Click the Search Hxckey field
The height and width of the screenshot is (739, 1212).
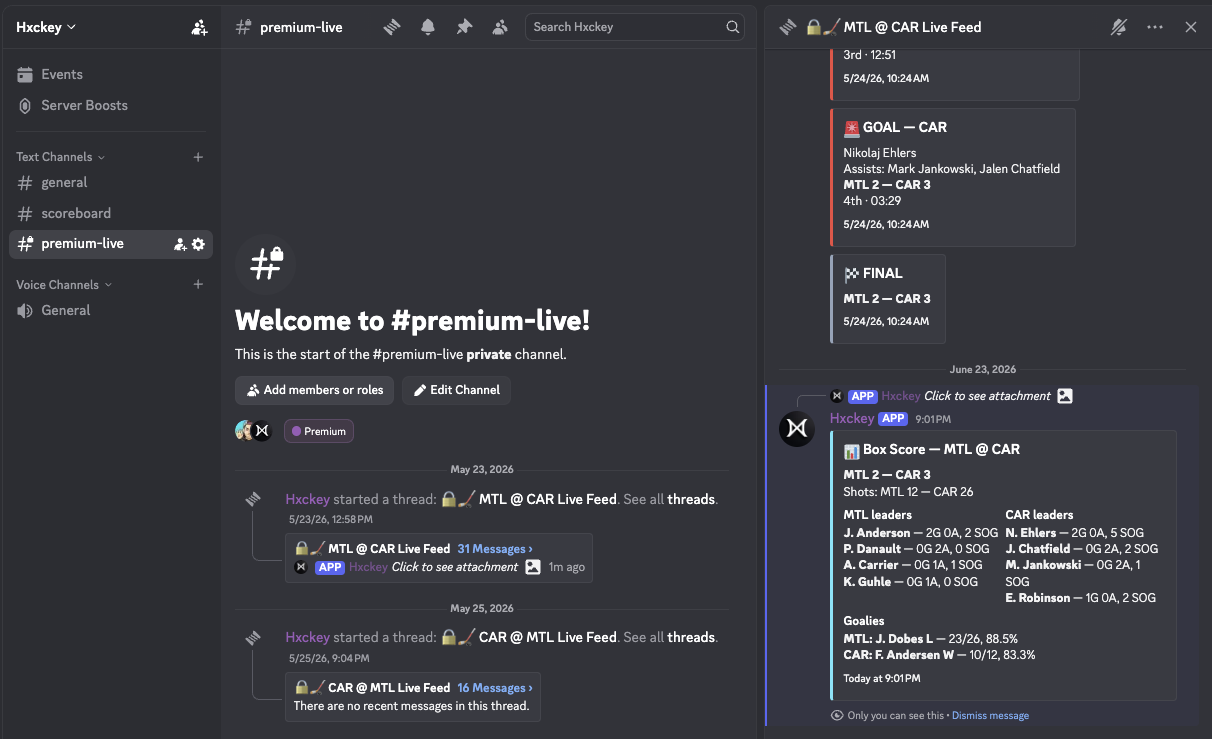click(635, 27)
